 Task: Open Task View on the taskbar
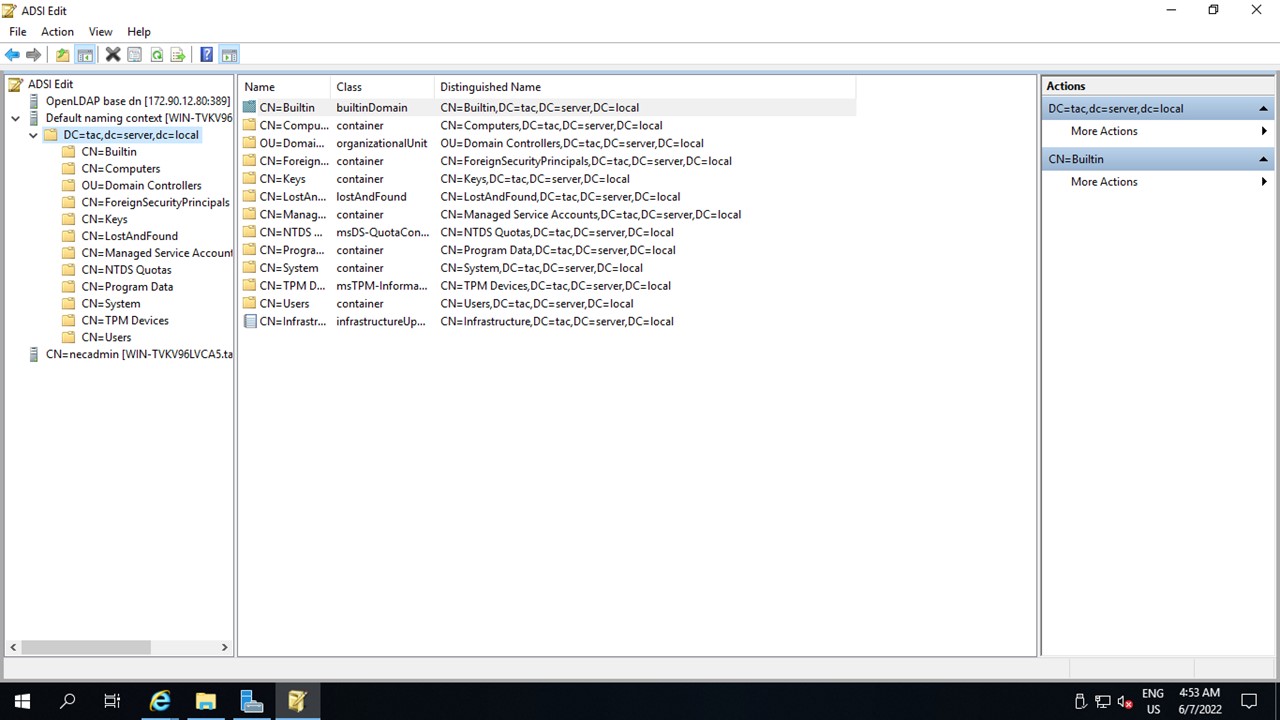click(112, 701)
